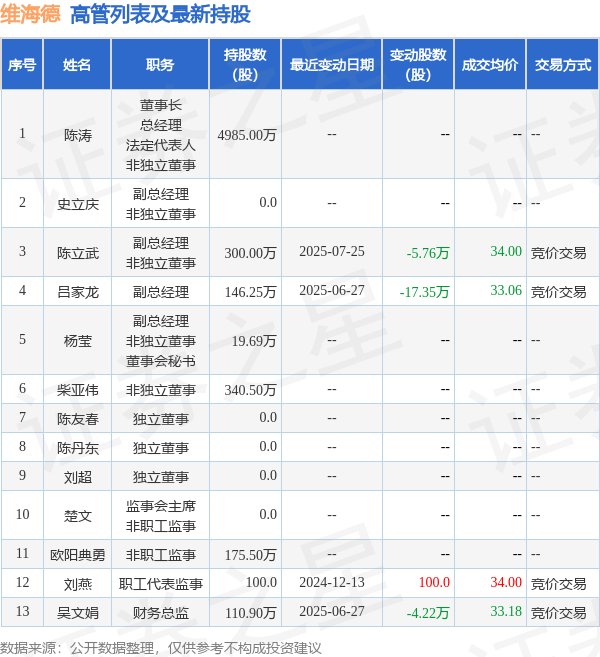Click the 维海德 title text

click(x=30, y=14)
